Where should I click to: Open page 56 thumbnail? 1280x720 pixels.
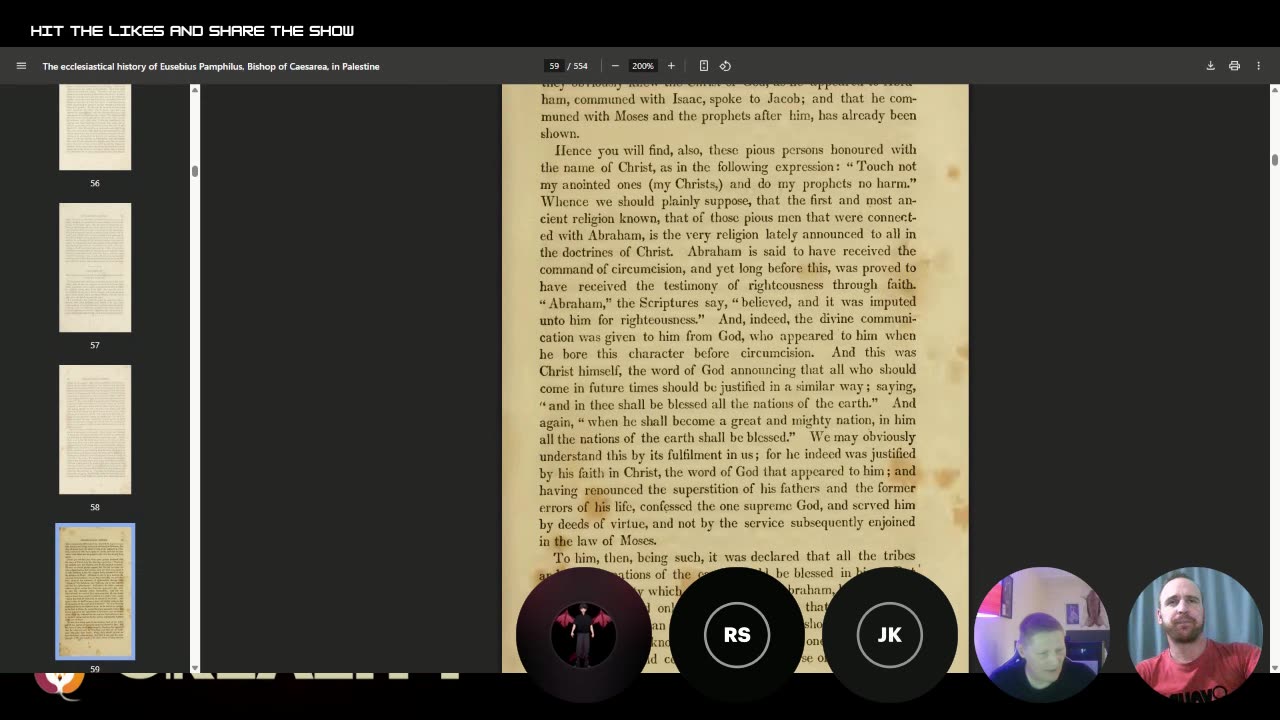click(95, 127)
